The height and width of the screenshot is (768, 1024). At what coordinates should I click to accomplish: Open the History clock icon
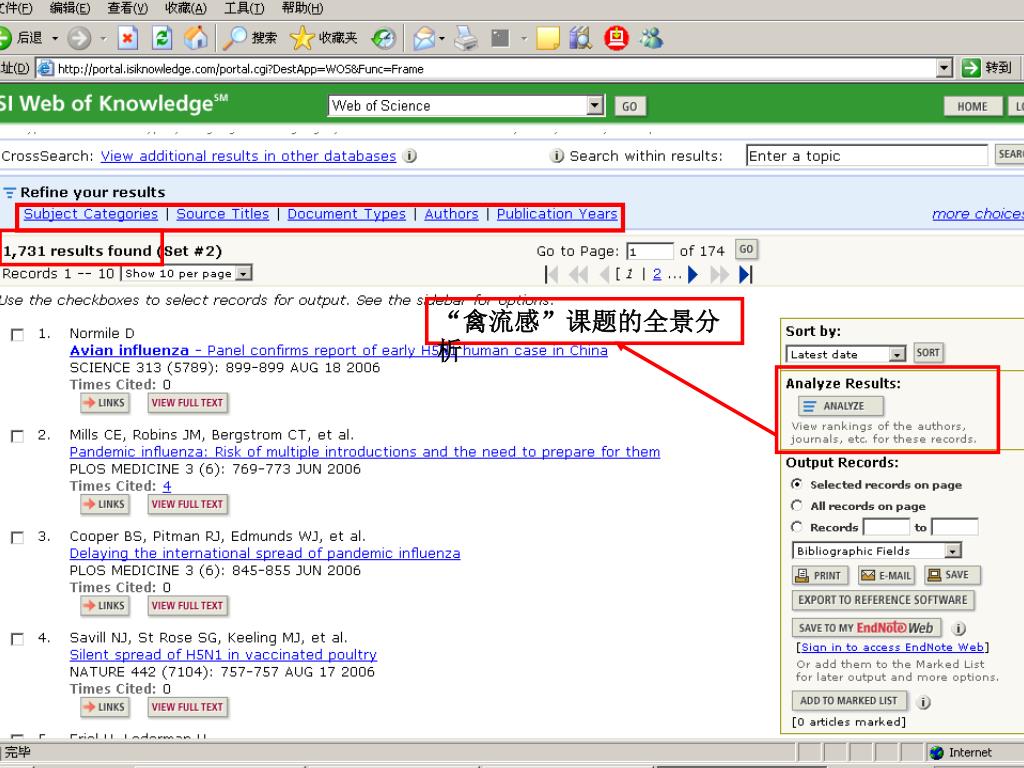383,38
